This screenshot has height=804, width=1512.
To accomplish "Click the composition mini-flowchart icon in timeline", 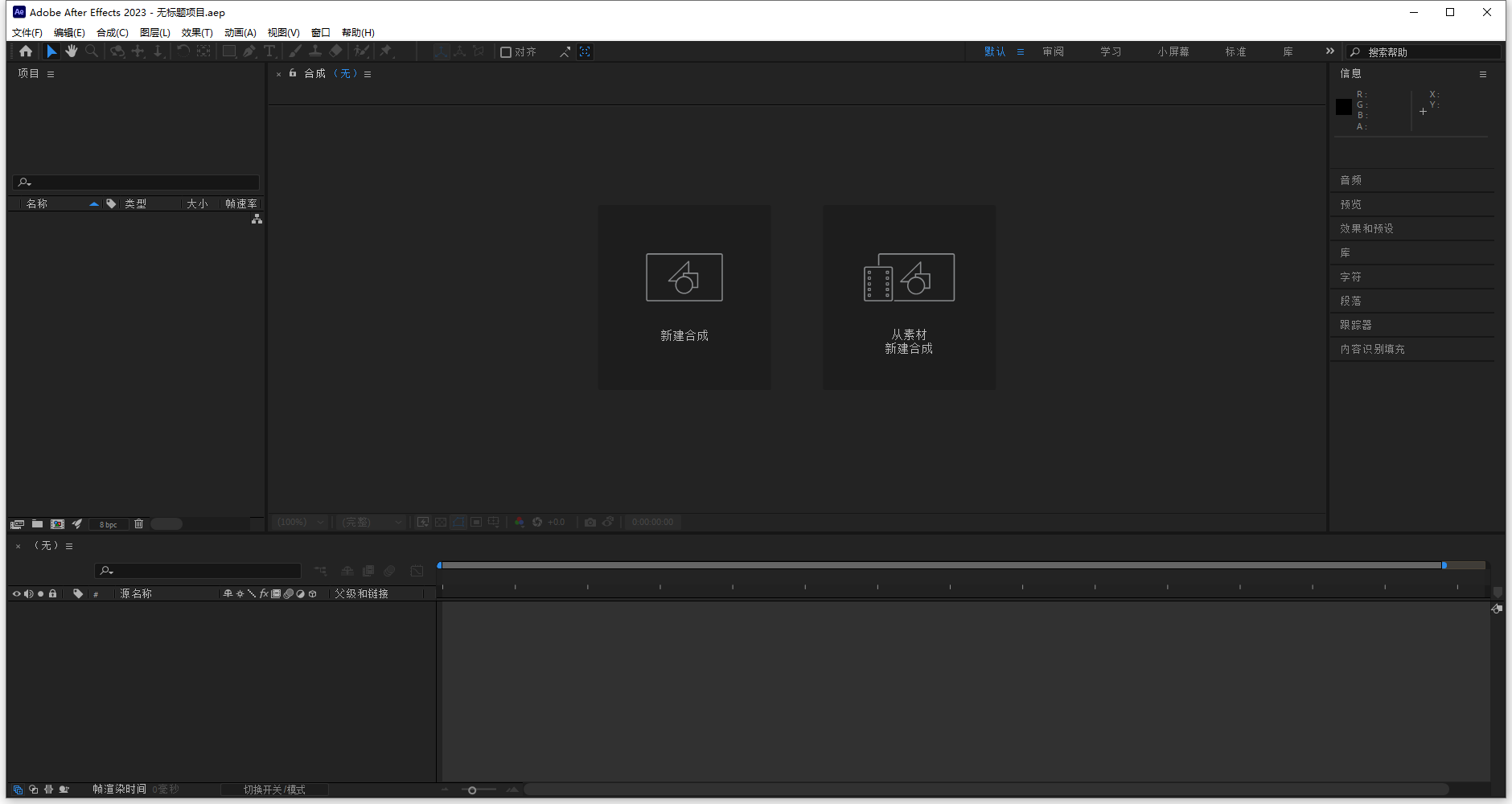I will 320,571.
